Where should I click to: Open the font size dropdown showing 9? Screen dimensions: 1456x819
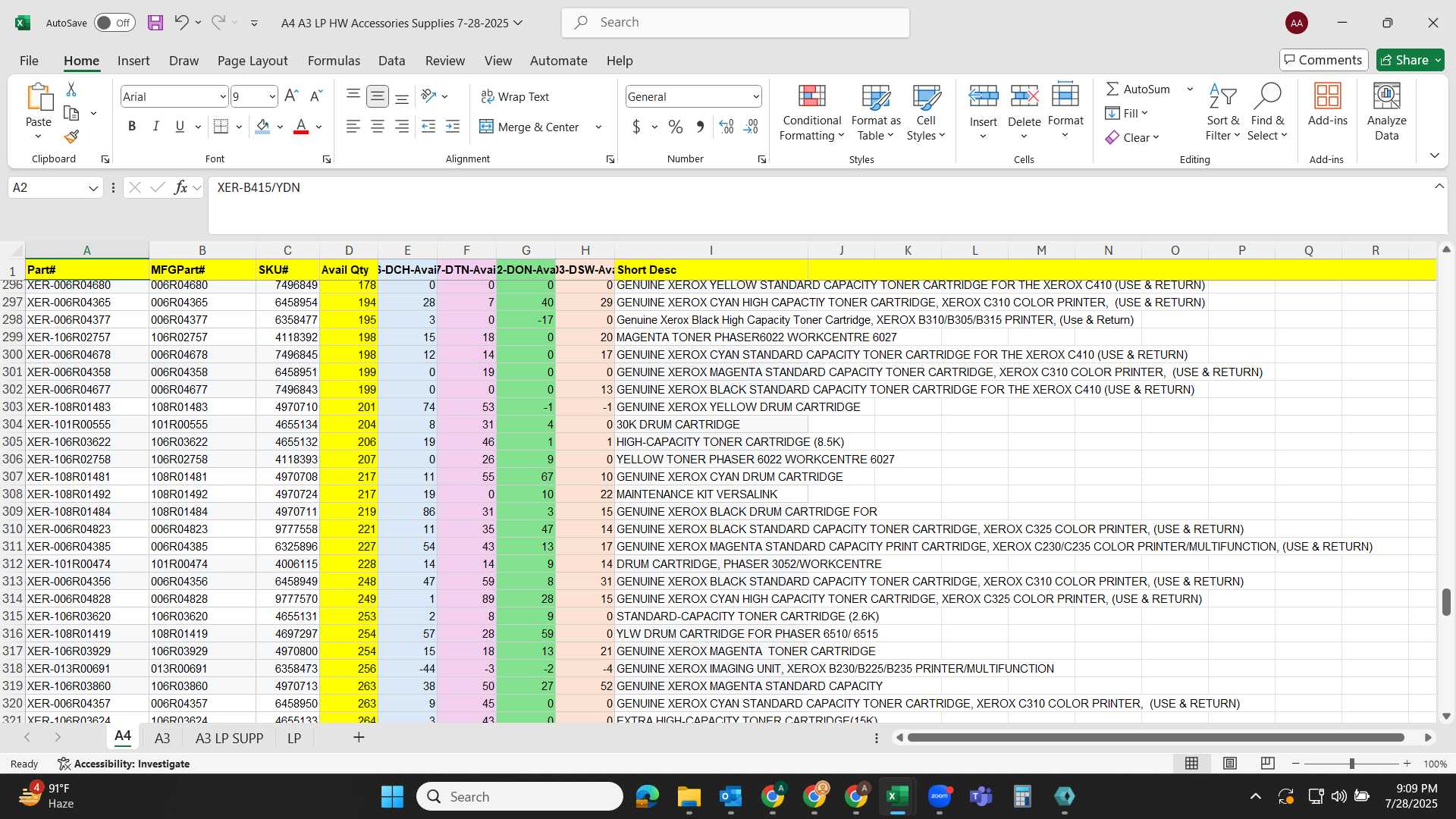tap(272, 96)
